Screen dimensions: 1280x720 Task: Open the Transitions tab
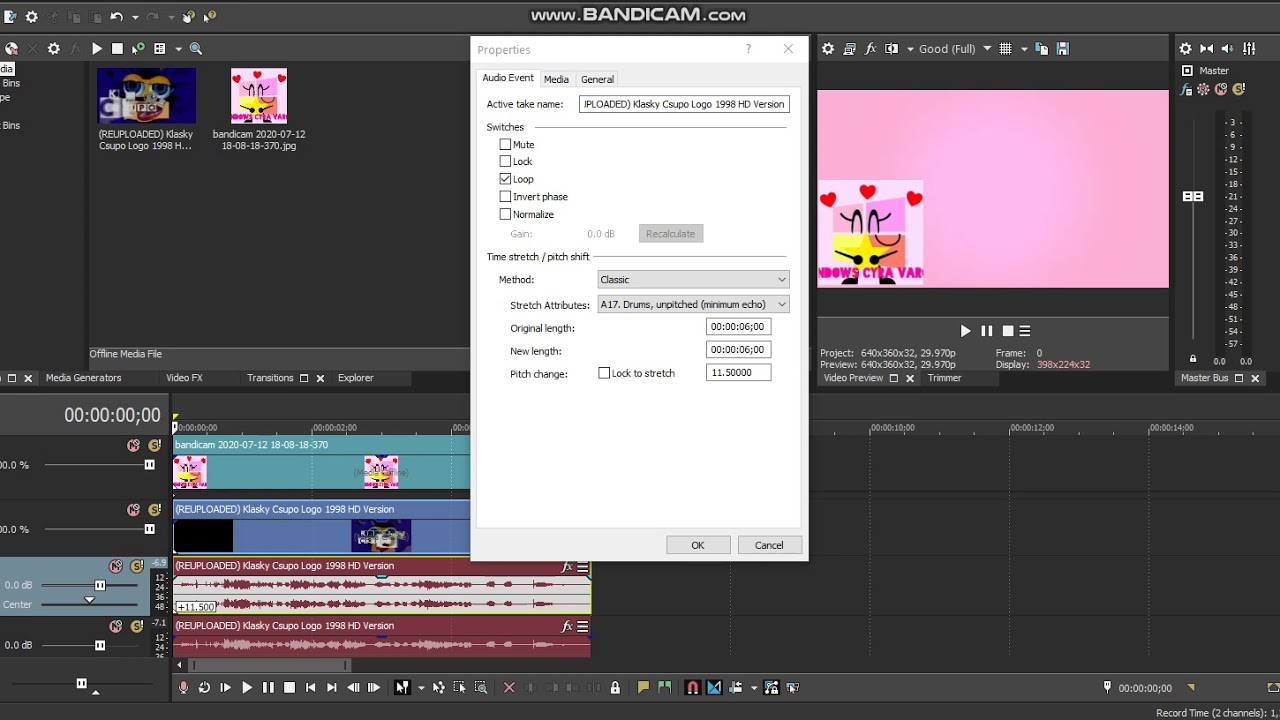[270, 378]
